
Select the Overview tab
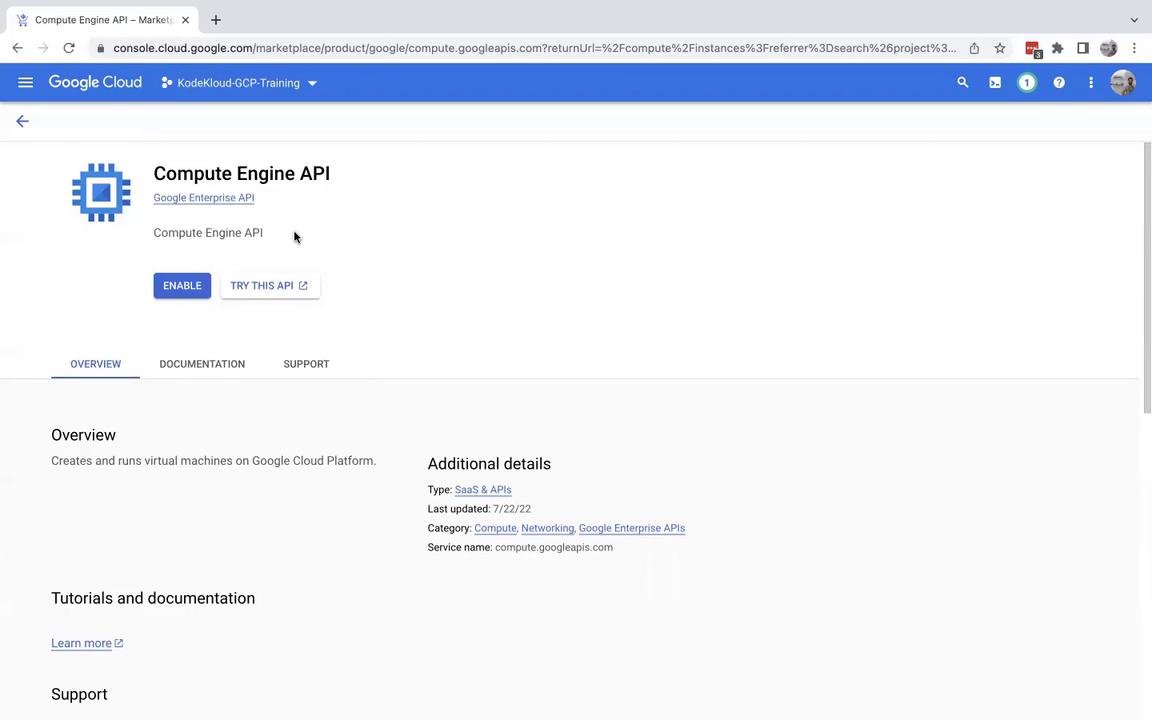(x=95, y=364)
